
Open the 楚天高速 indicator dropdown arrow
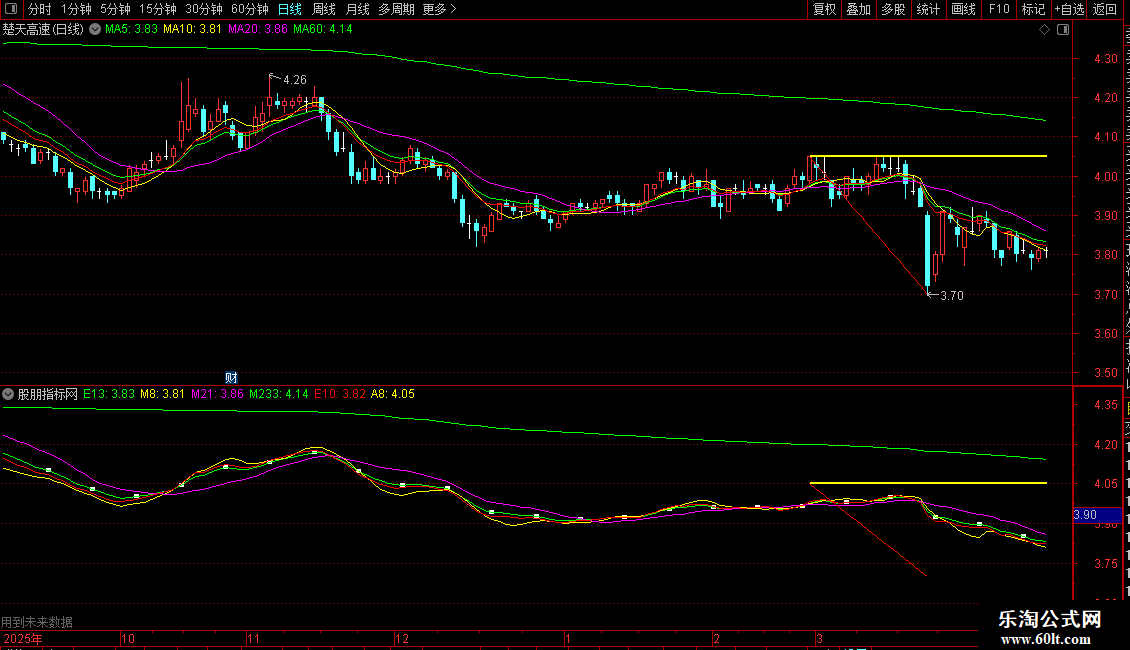pyautogui.click(x=94, y=30)
